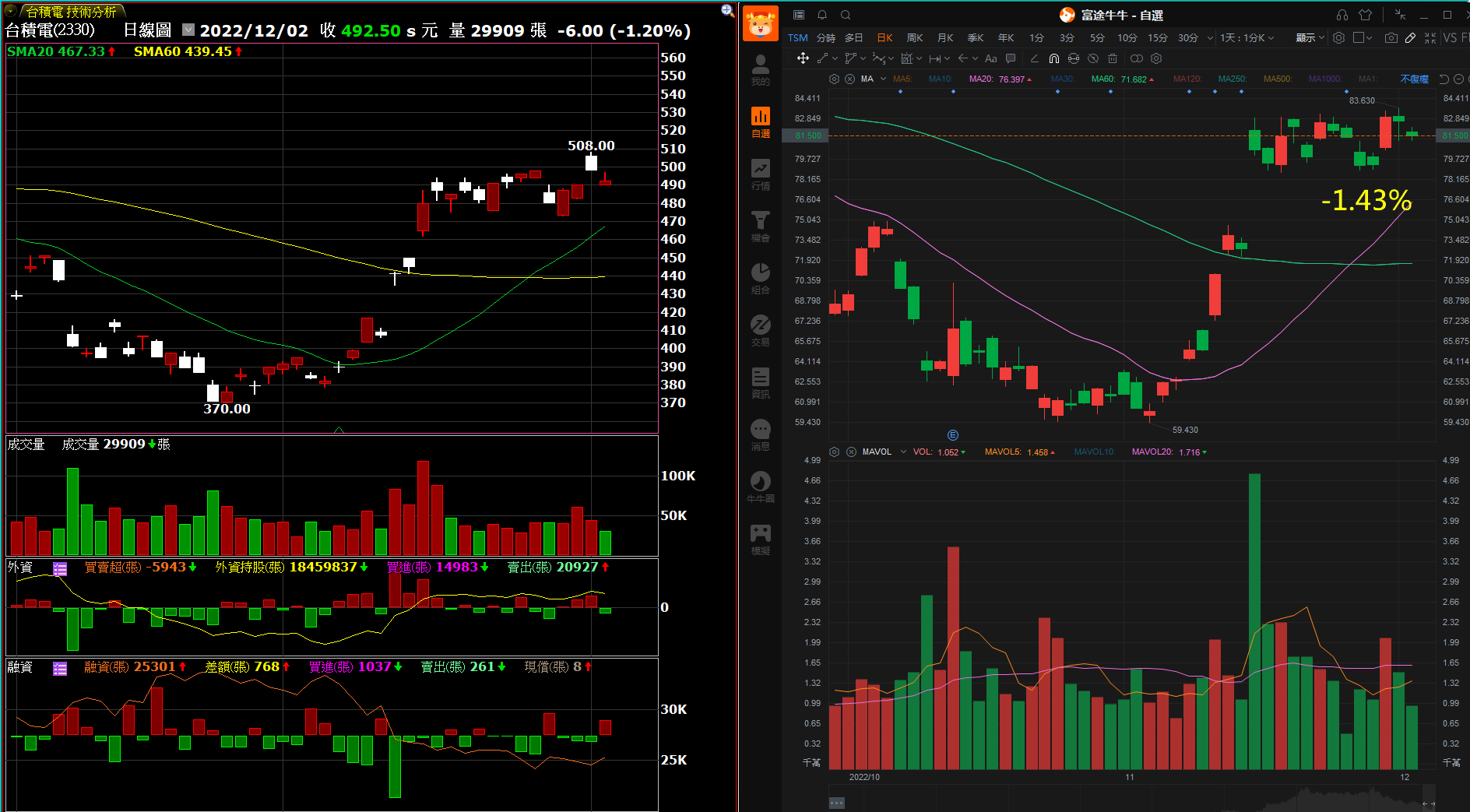The height and width of the screenshot is (812, 1470).
Task: Delete all drawings with the trash icon
Action: coord(1113,58)
